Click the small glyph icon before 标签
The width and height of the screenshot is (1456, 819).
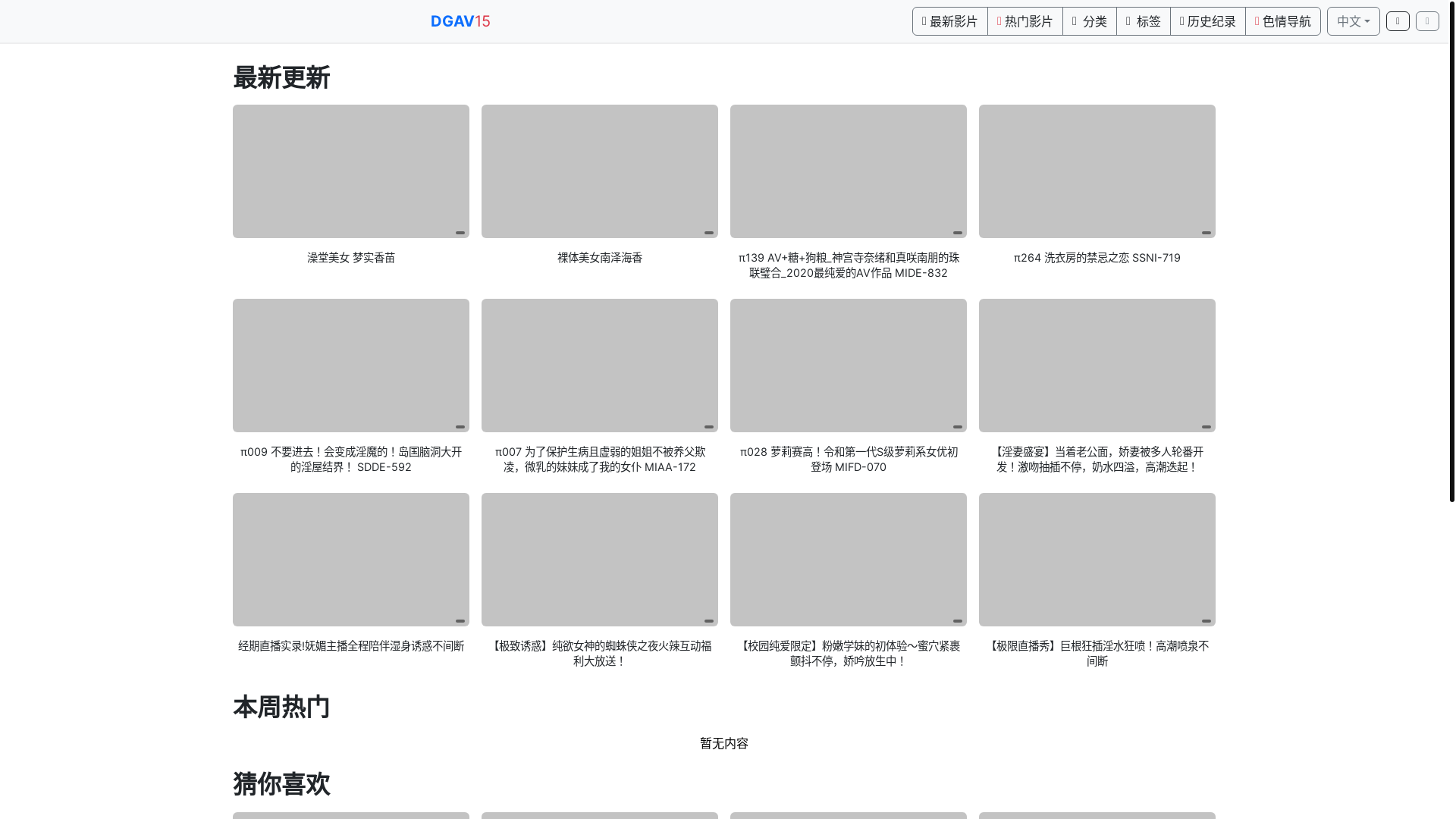(1128, 21)
